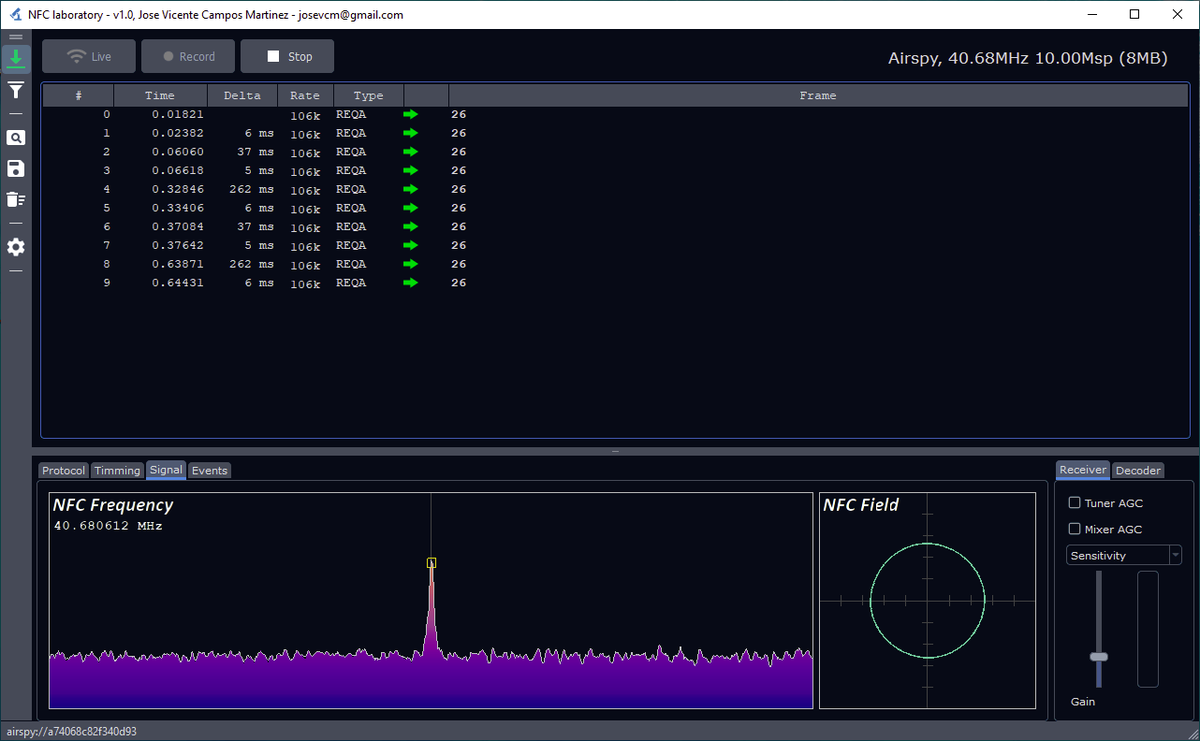Viewport: 1200px width, 741px height.
Task: Open the Decoder tab
Action: 1138,470
